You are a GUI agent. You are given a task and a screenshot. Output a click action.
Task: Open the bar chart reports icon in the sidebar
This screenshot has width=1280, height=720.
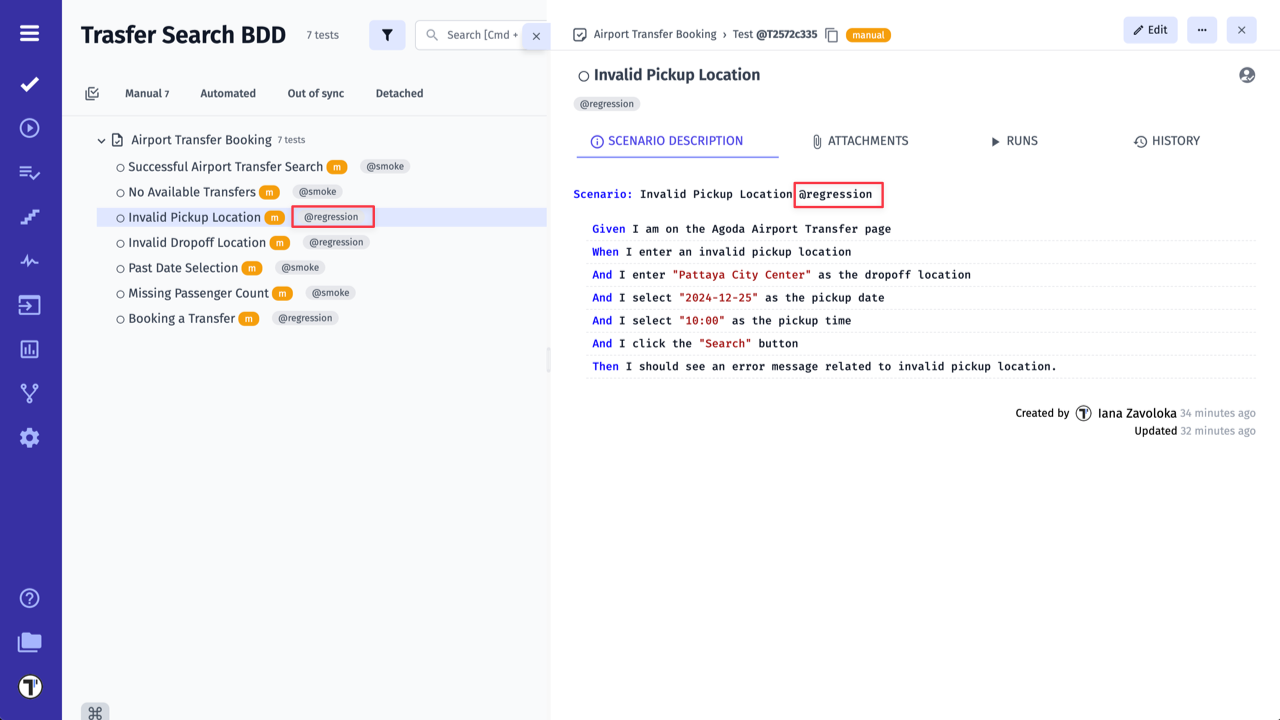click(29, 349)
